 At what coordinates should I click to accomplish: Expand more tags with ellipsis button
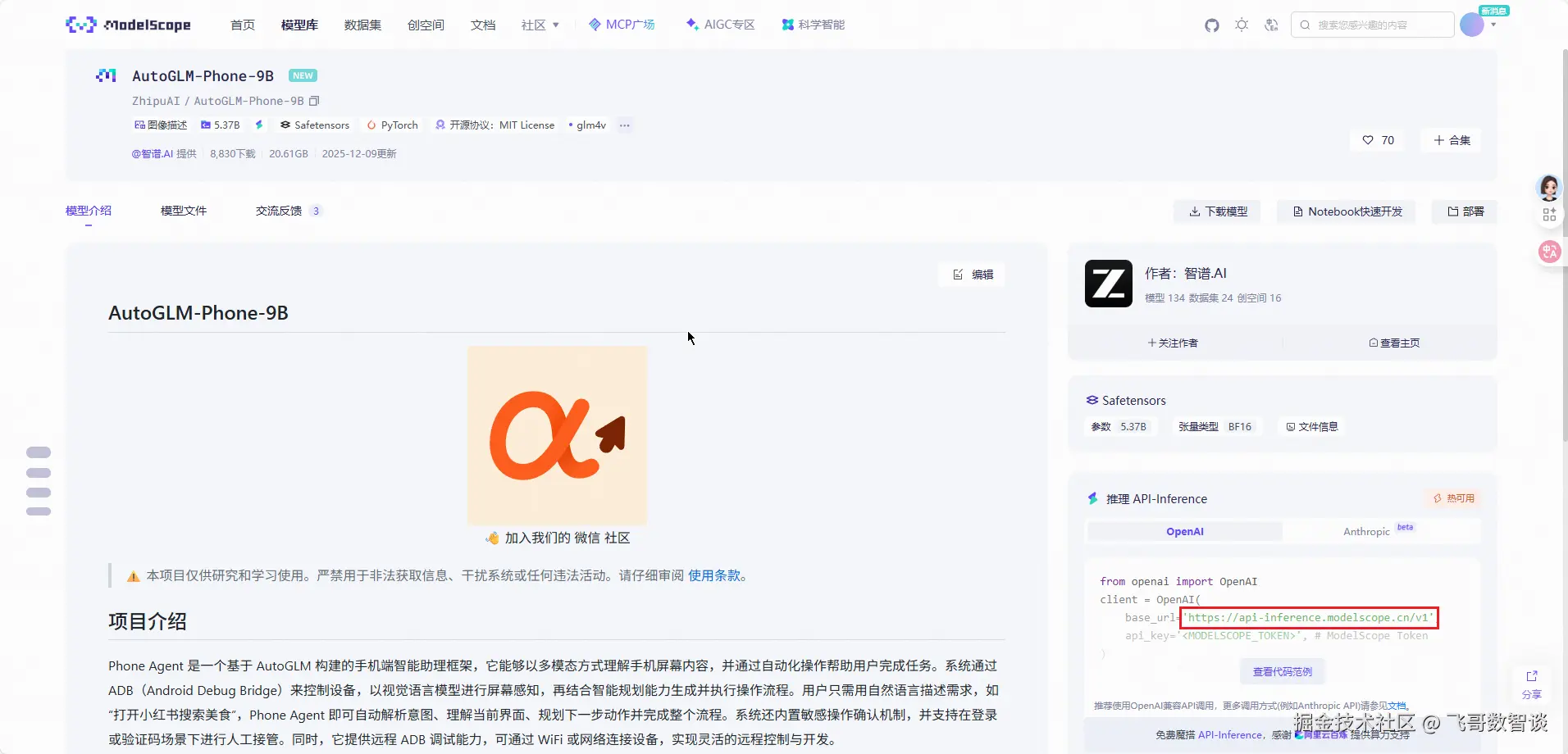pyautogui.click(x=625, y=125)
